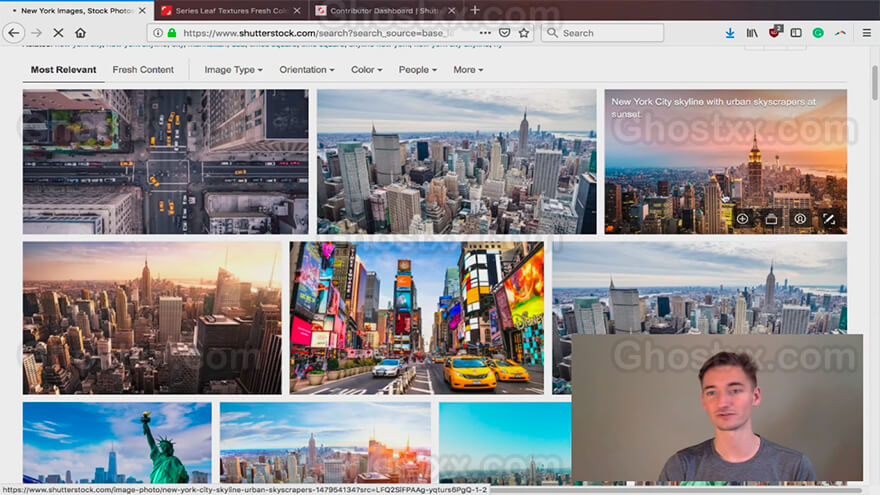Expand the More filters dropdown
880x495 pixels.
click(468, 70)
